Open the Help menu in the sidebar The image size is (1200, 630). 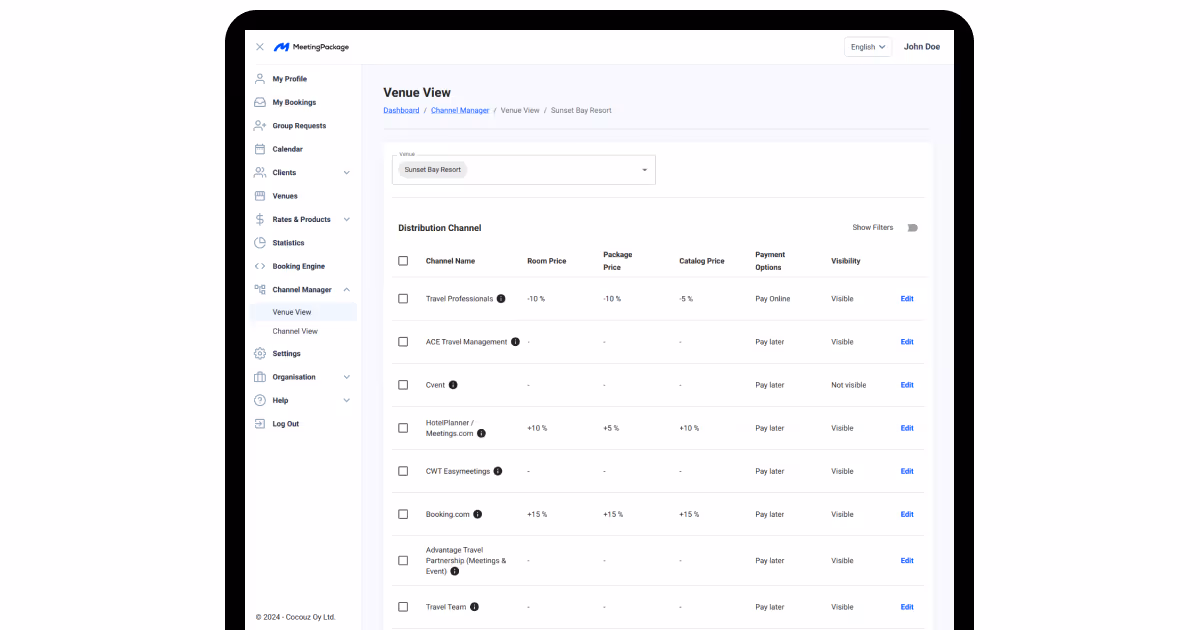[x=278, y=400]
